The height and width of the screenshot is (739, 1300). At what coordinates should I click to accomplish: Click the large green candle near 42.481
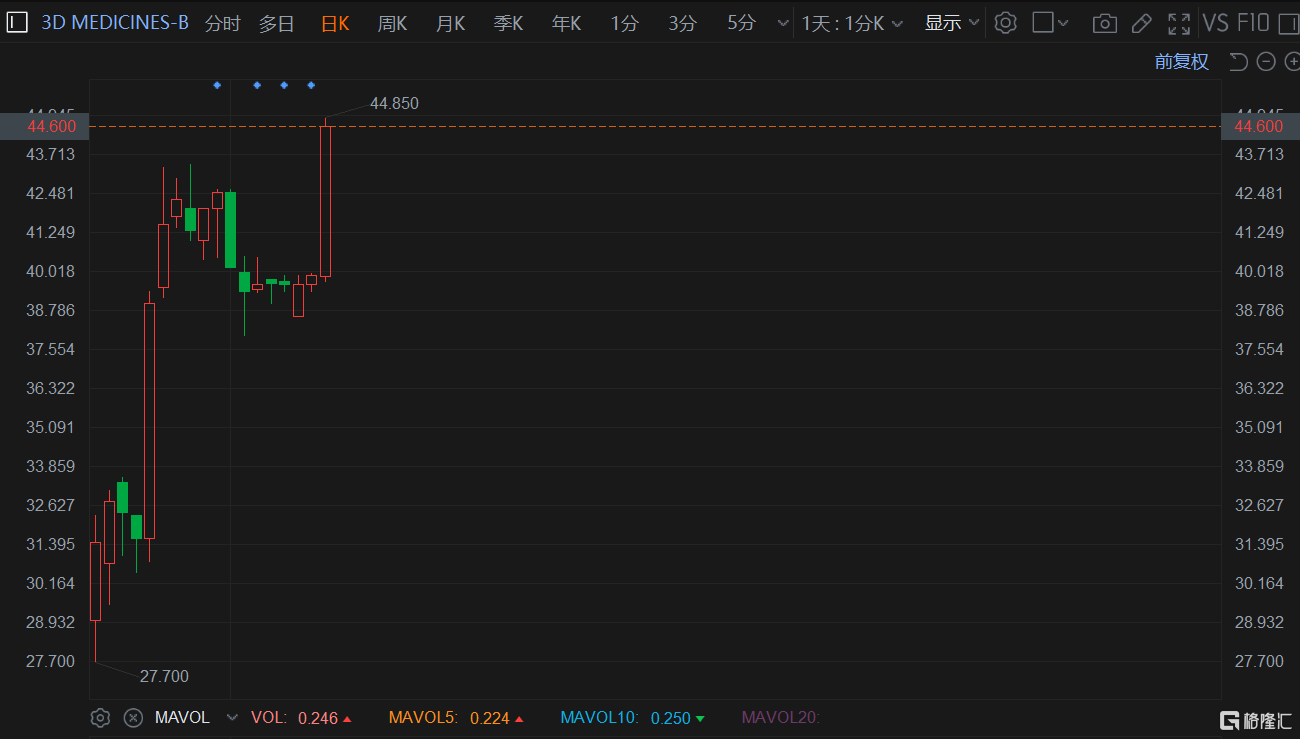[231, 229]
